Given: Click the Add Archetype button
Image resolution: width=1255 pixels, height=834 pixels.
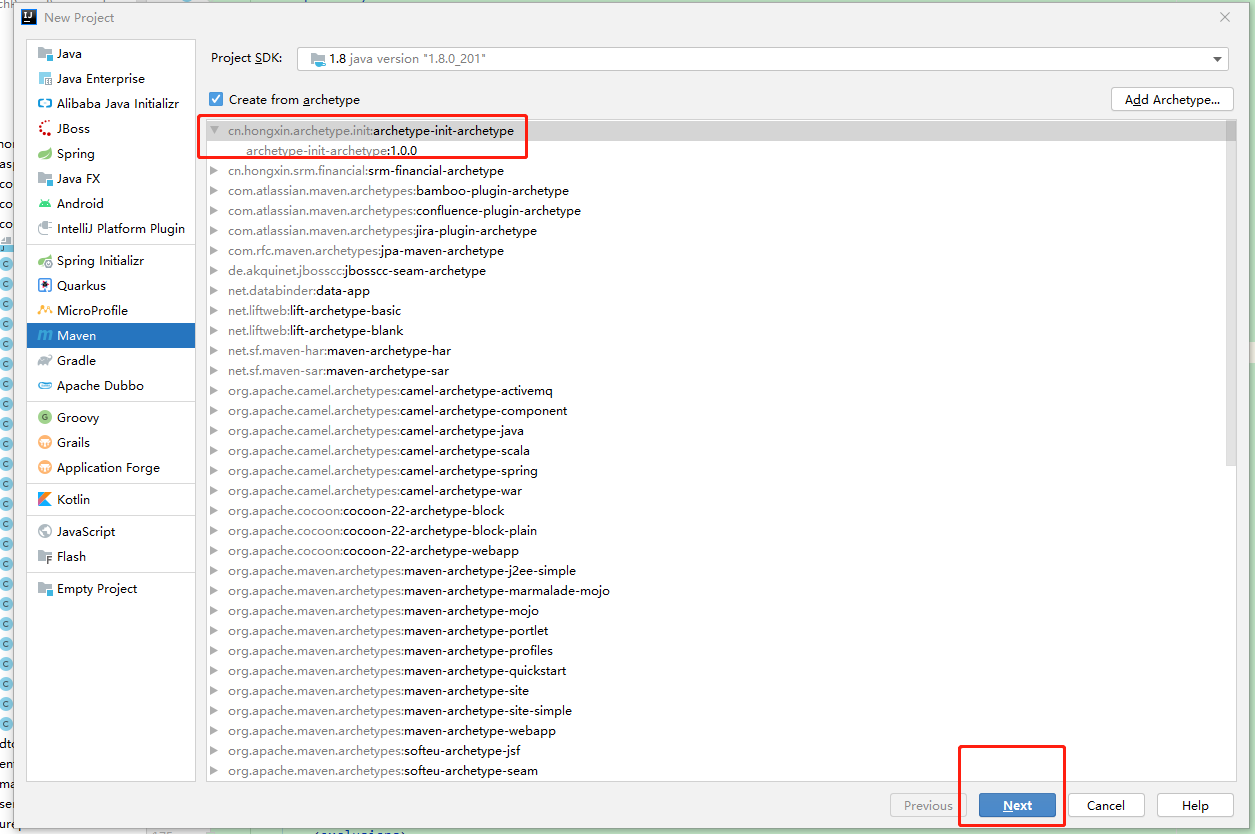Looking at the screenshot, I should click(1172, 99).
